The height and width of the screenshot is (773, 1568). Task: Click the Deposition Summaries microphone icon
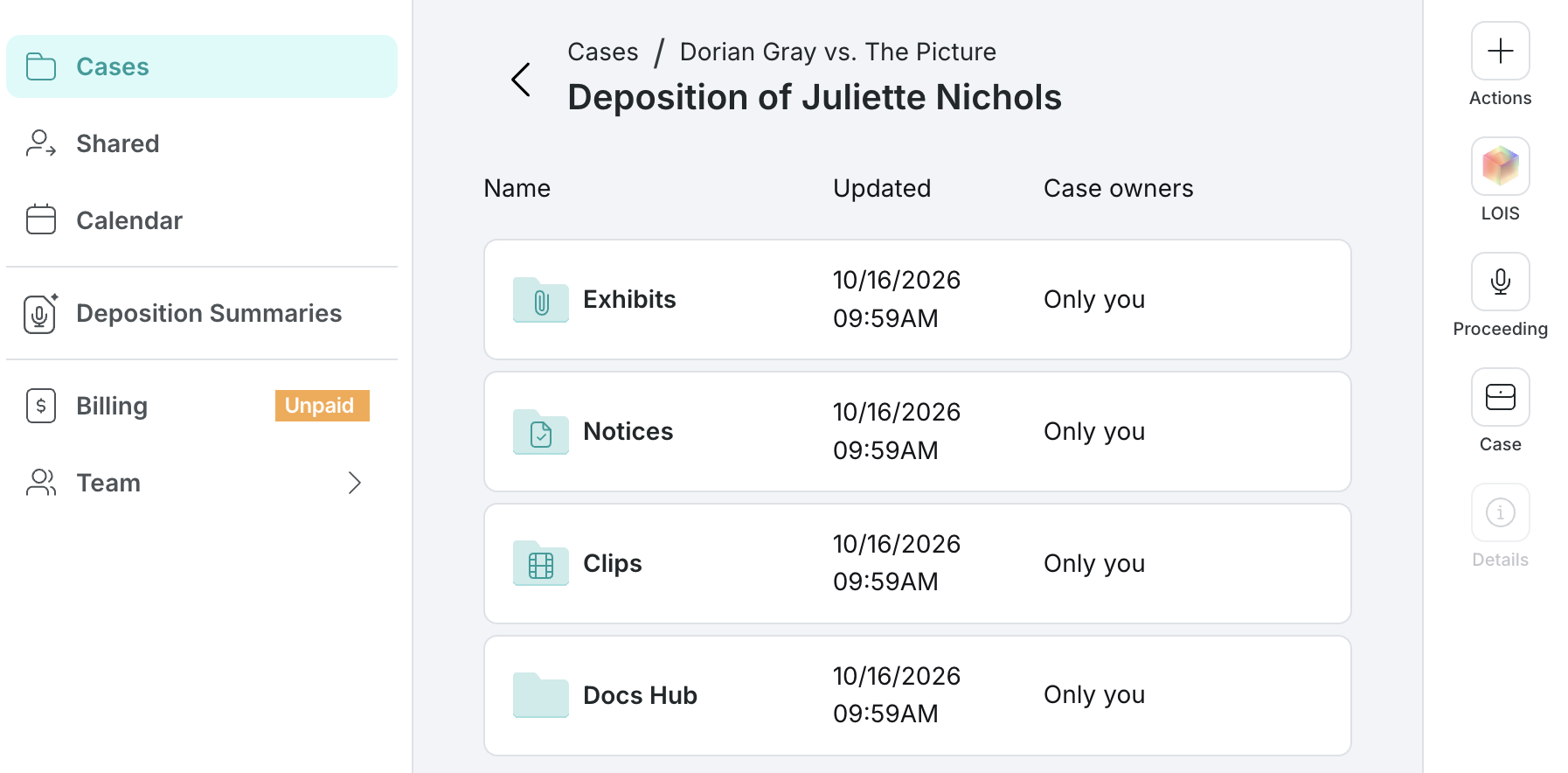pyautogui.click(x=41, y=313)
